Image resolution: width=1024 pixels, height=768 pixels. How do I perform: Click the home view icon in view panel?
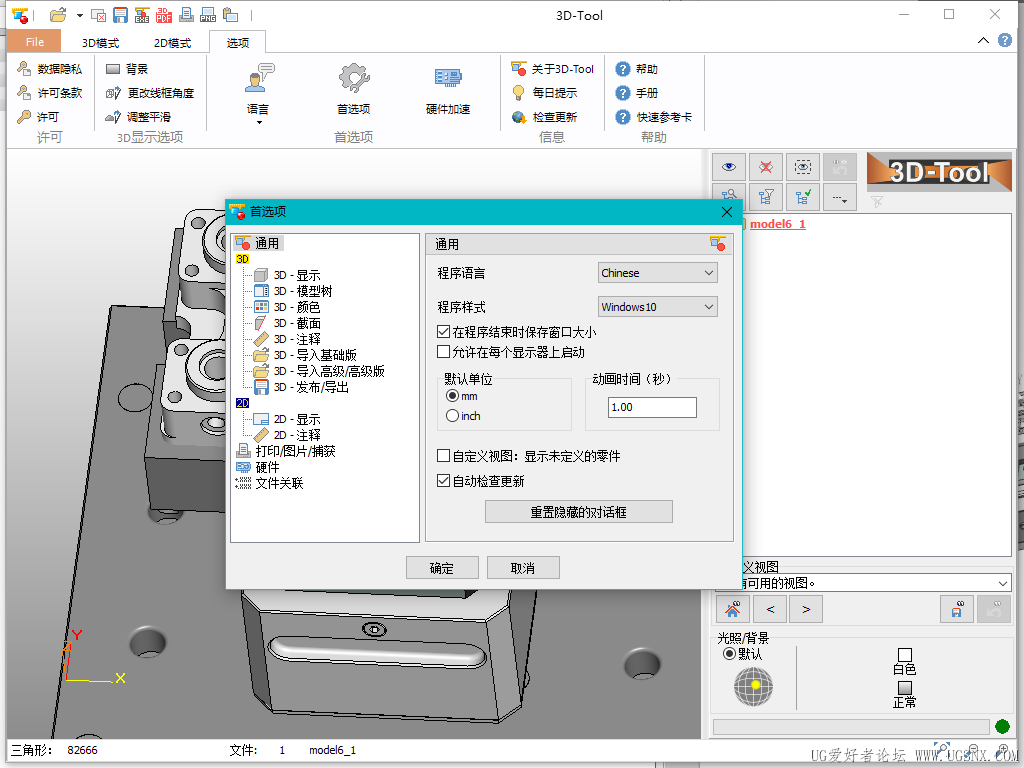[733, 609]
